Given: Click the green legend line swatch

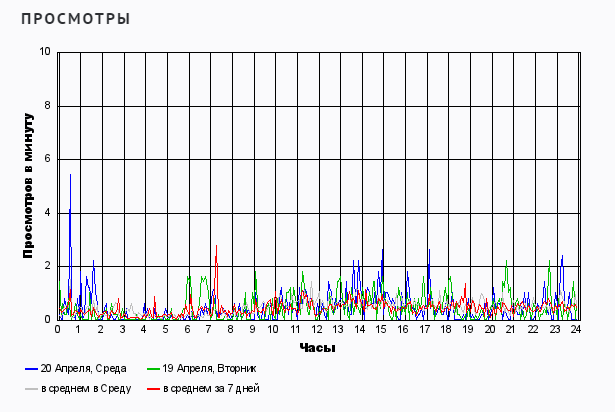Looking at the screenshot, I should coord(153,368).
